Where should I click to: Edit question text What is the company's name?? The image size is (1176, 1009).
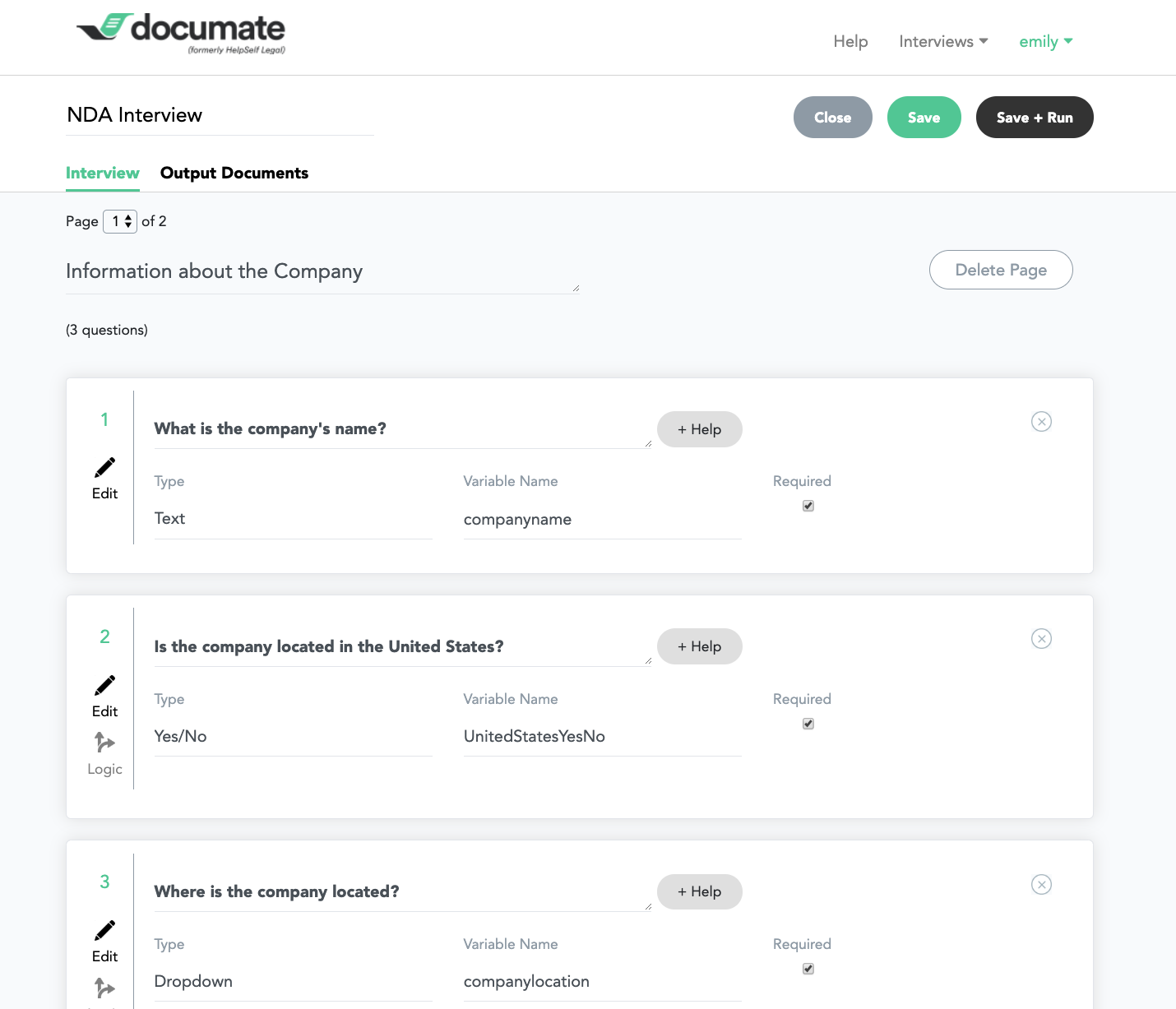pyautogui.click(x=403, y=429)
